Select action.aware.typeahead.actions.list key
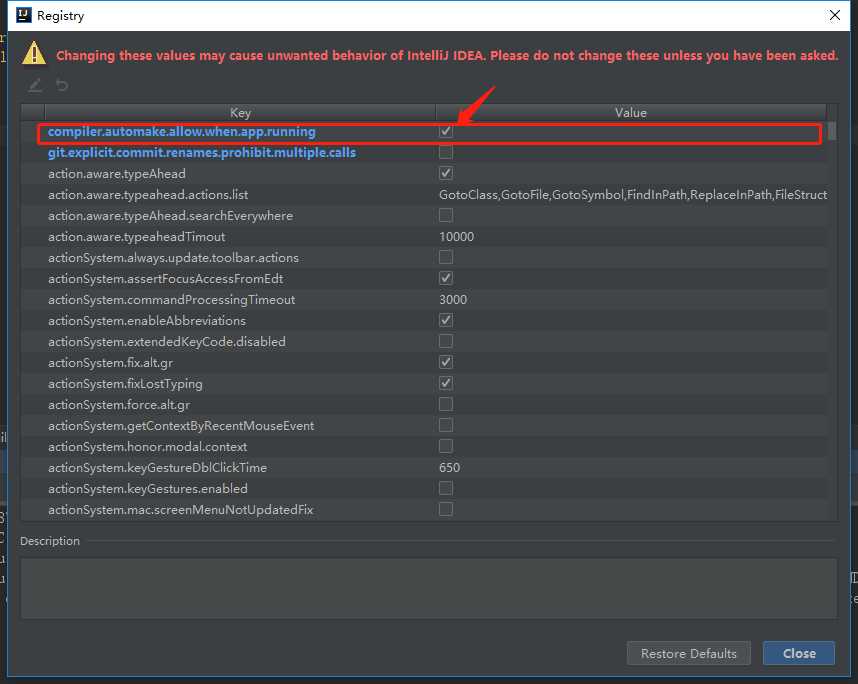 pyautogui.click(x=148, y=195)
